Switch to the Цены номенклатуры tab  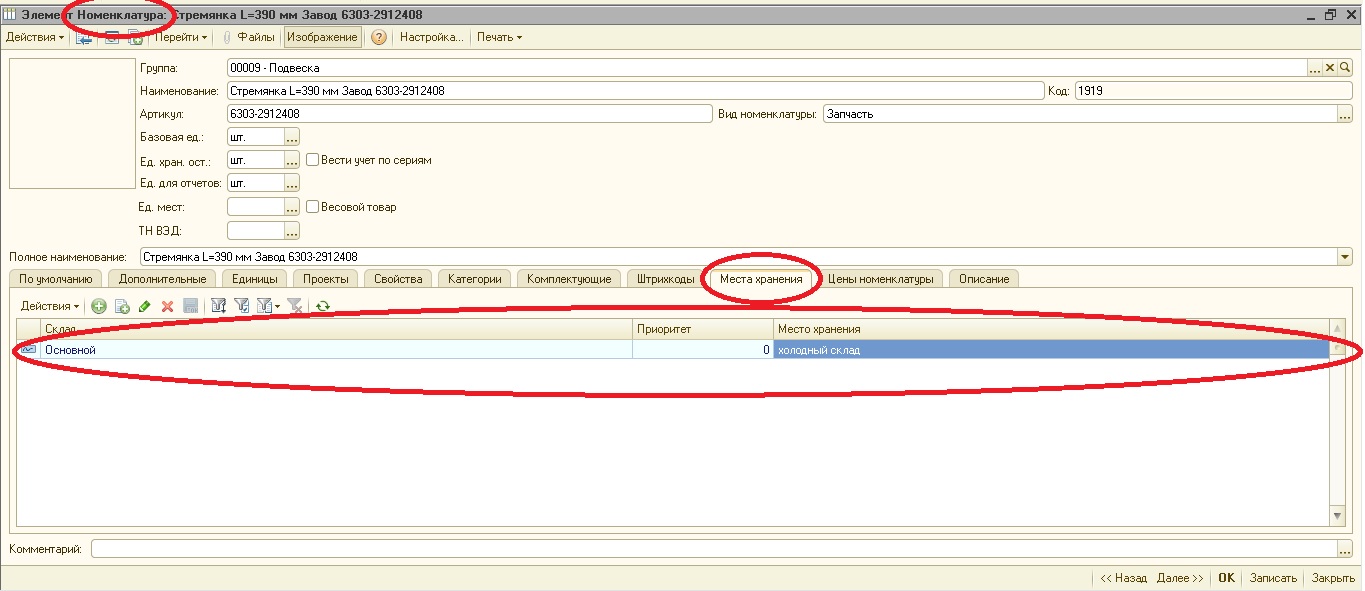(x=881, y=279)
